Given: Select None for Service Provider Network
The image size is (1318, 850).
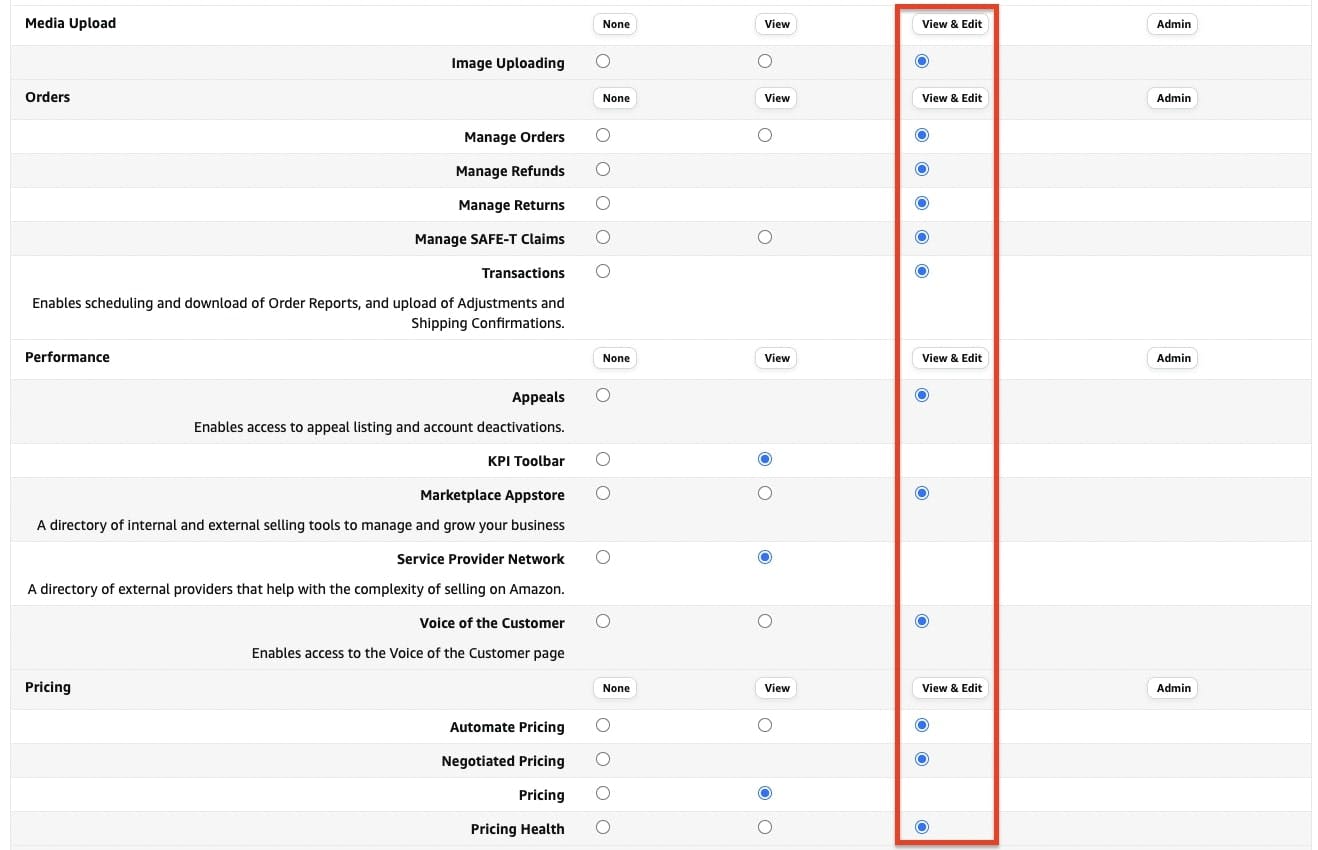Looking at the screenshot, I should [603, 557].
